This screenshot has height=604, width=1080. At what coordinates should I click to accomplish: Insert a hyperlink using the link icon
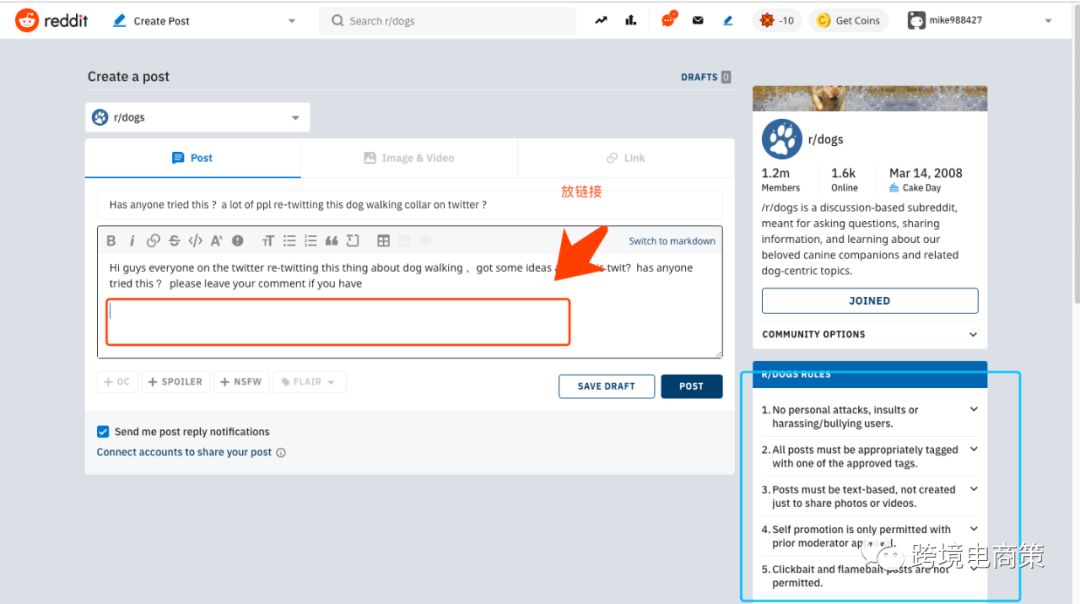click(153, 240)
